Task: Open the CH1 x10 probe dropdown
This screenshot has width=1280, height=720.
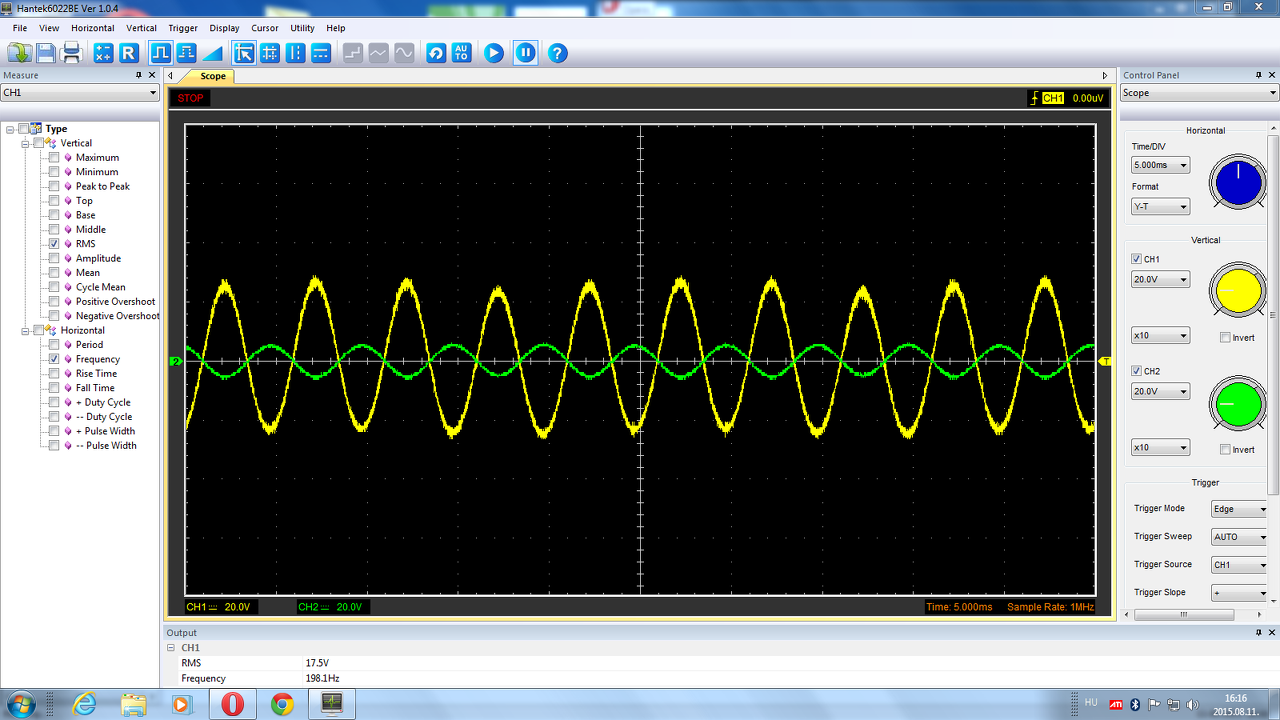Action: [x=1161, y=336]
